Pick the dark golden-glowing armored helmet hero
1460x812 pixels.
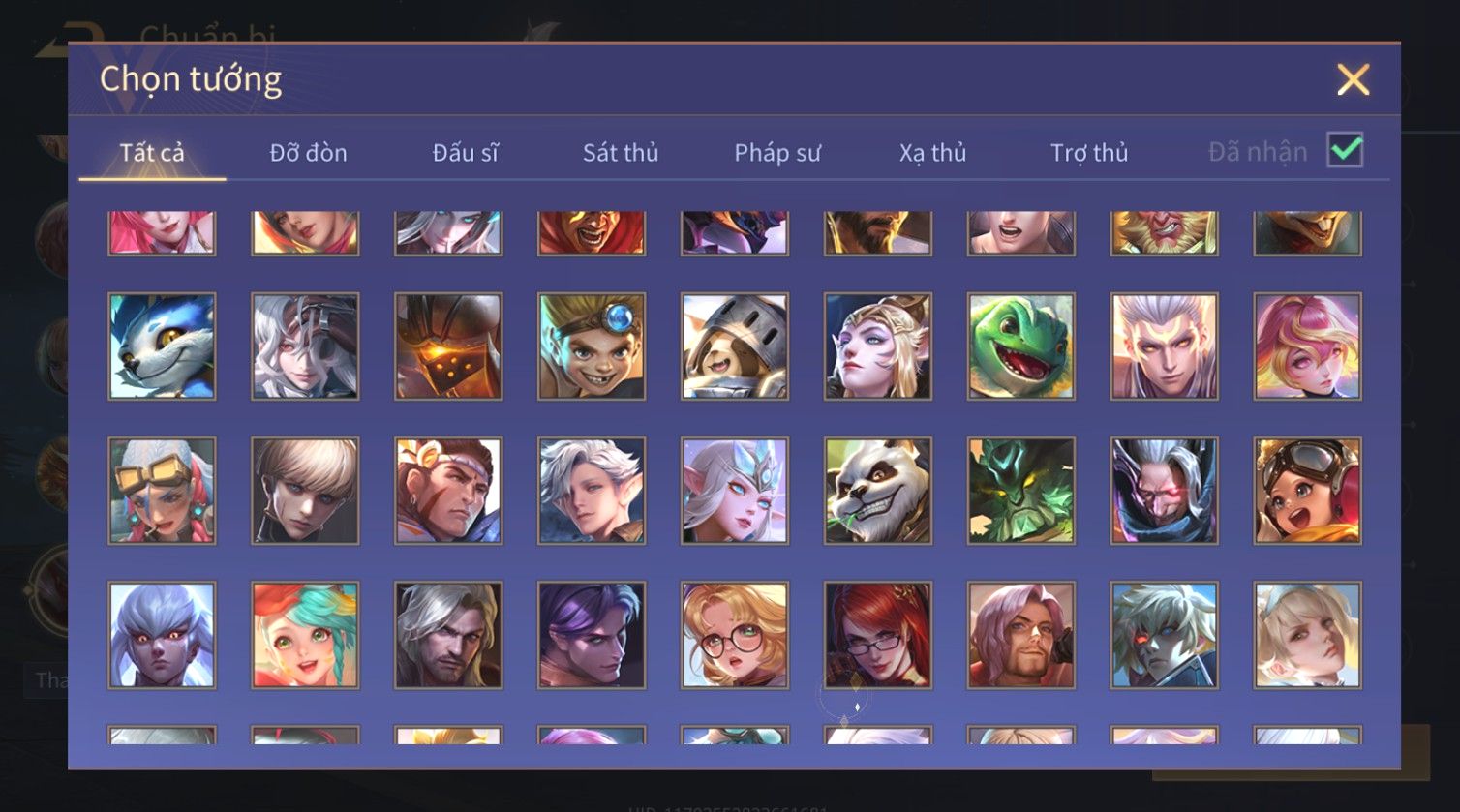(448, 346)
